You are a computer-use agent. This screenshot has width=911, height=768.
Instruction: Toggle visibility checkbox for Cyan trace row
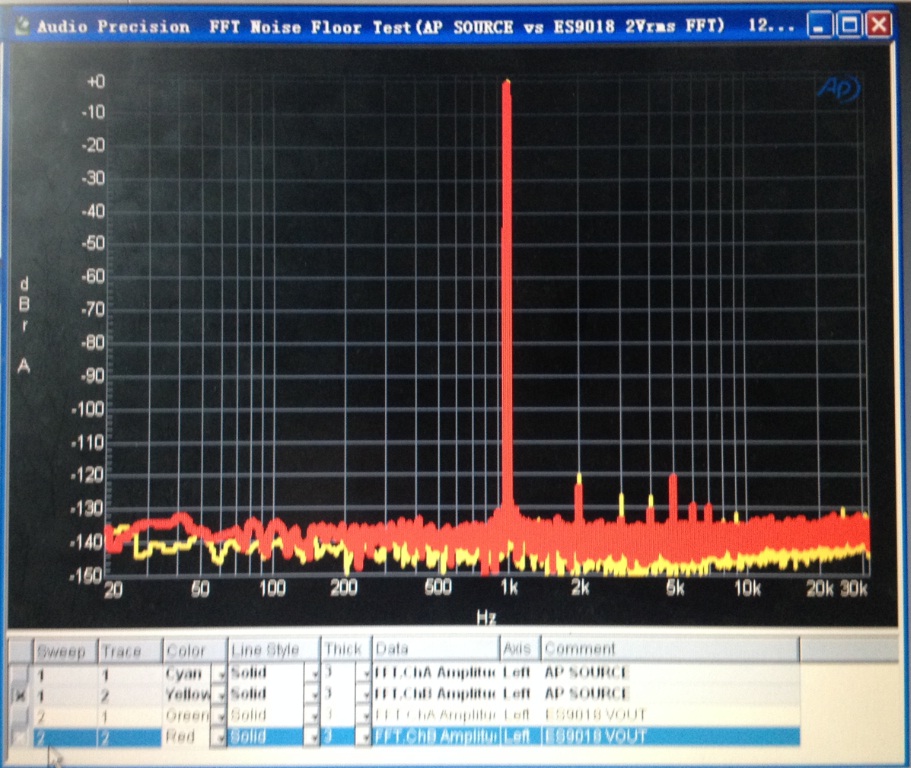[x=19, y=673]
